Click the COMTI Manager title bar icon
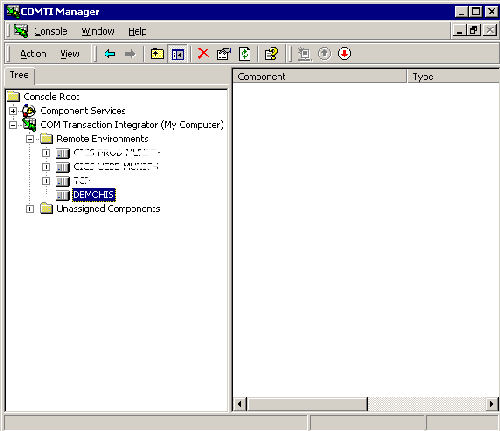Image resolution: width=500 pixels, height=431 pixels. point(13,12)
